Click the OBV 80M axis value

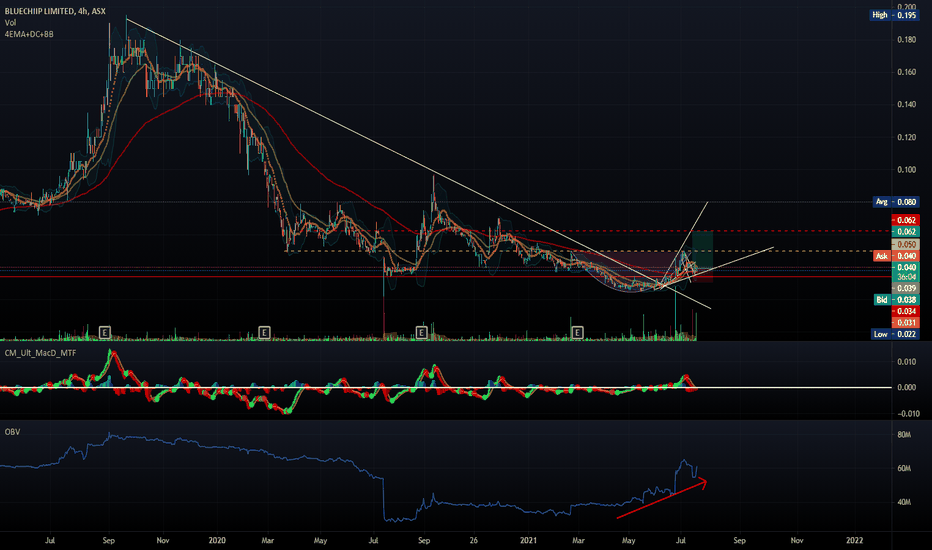903,435
